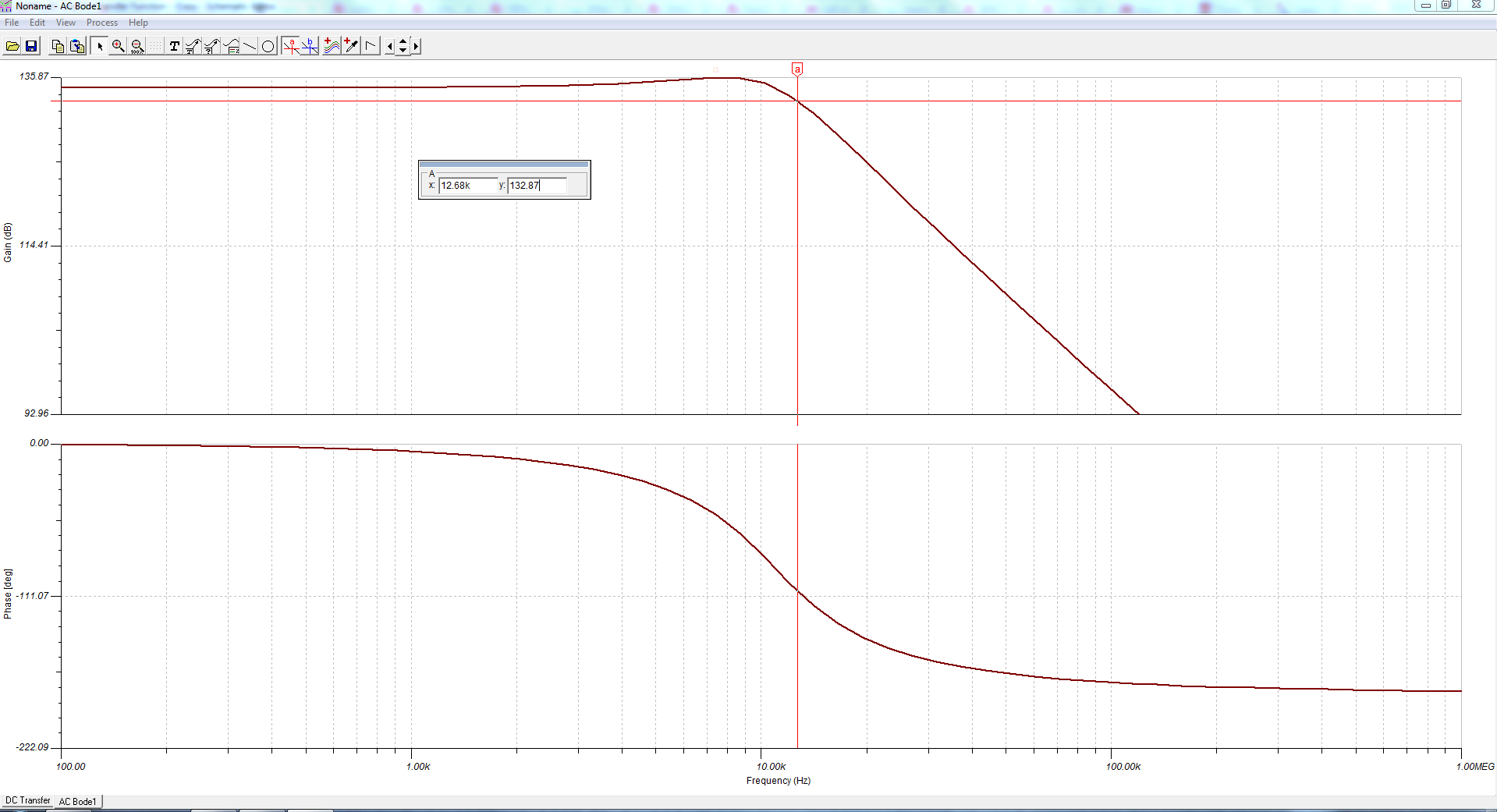Click the 0.00 phase axis value
Screen dimensions: 1497x812
point(39,443)
